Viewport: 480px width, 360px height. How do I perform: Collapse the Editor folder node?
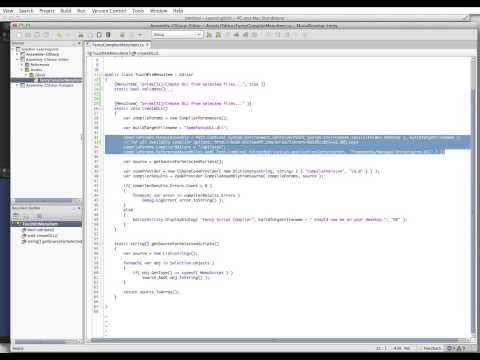pyautogui.click(x=27, y=75)
